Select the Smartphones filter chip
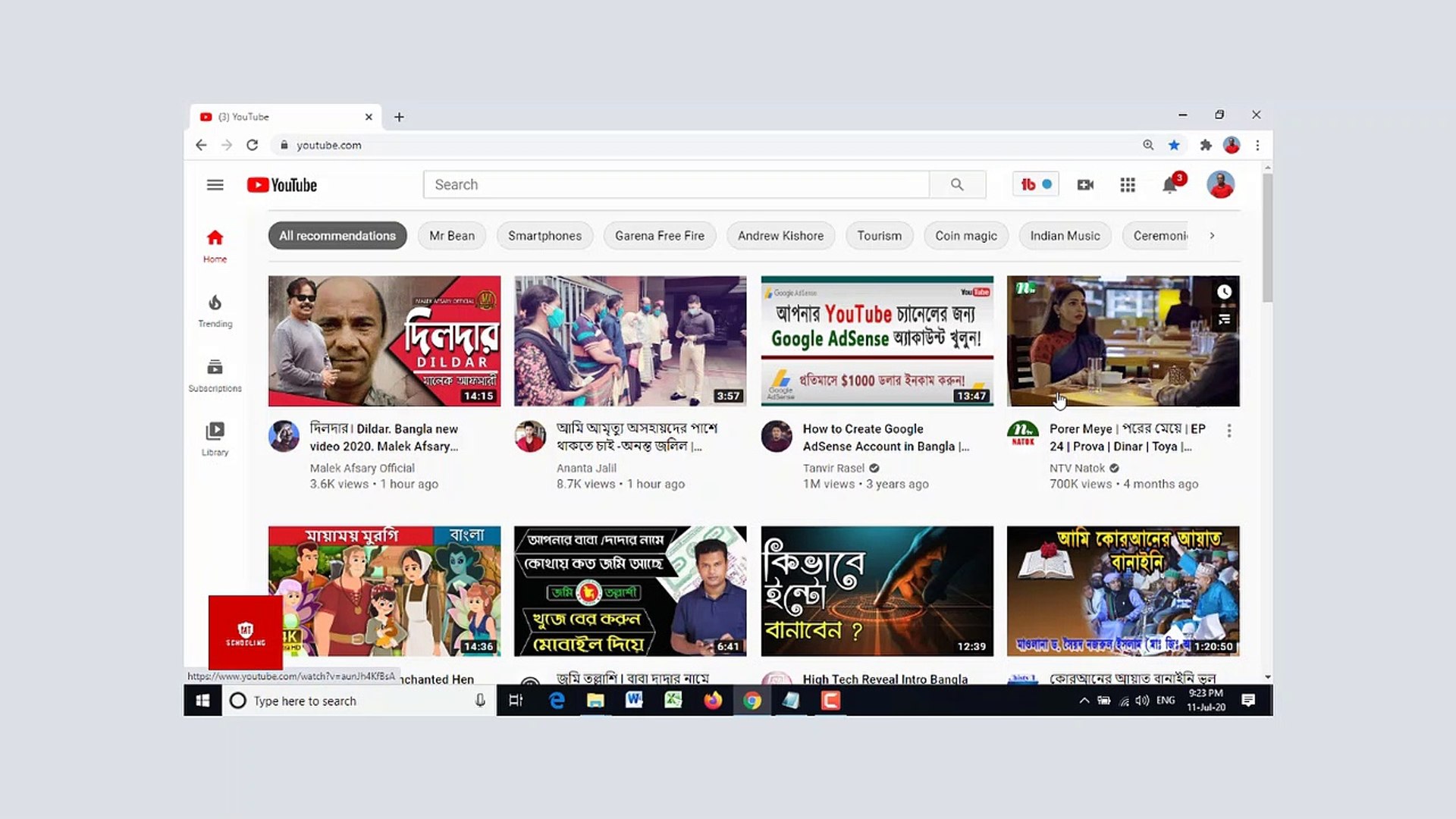 coord(544,236)
